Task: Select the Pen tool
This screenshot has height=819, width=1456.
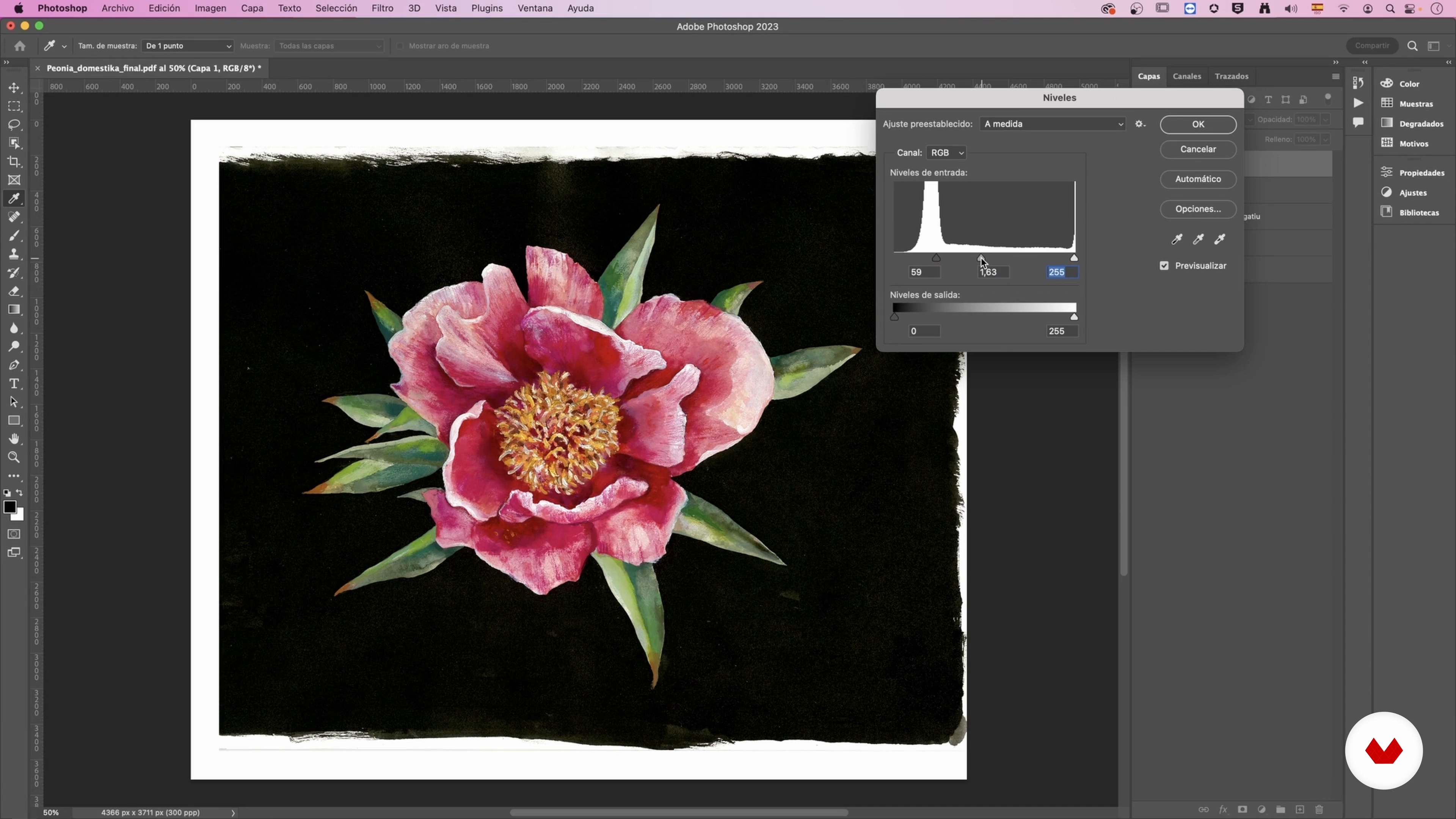Action: tap(14, 365)
